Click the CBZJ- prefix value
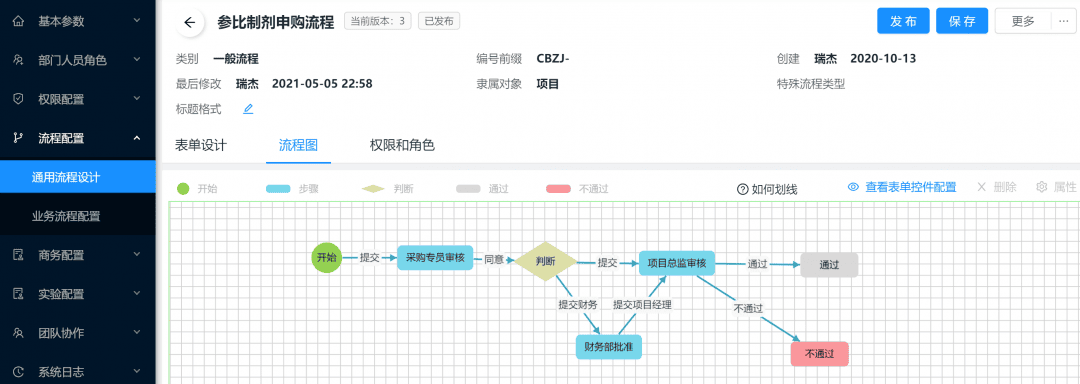The height and width of the screenshot is (384, 1080). coord(553,58)
